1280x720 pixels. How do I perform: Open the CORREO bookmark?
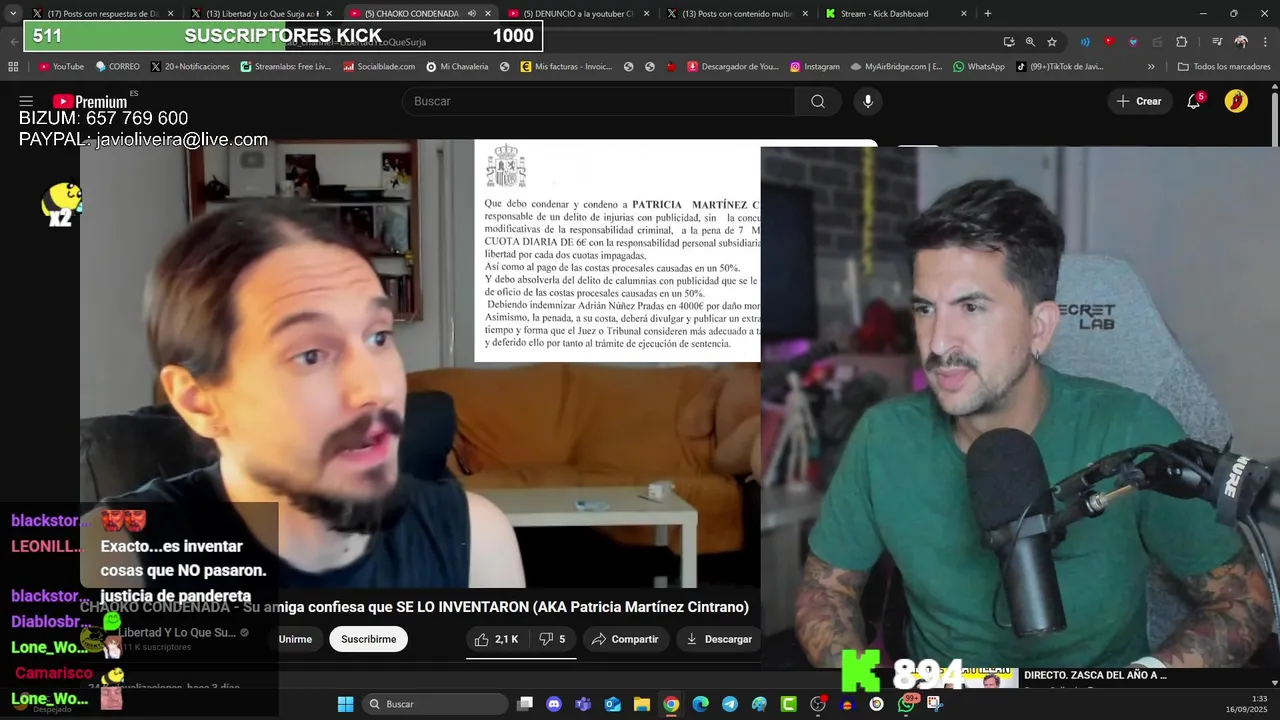(118, 67)
